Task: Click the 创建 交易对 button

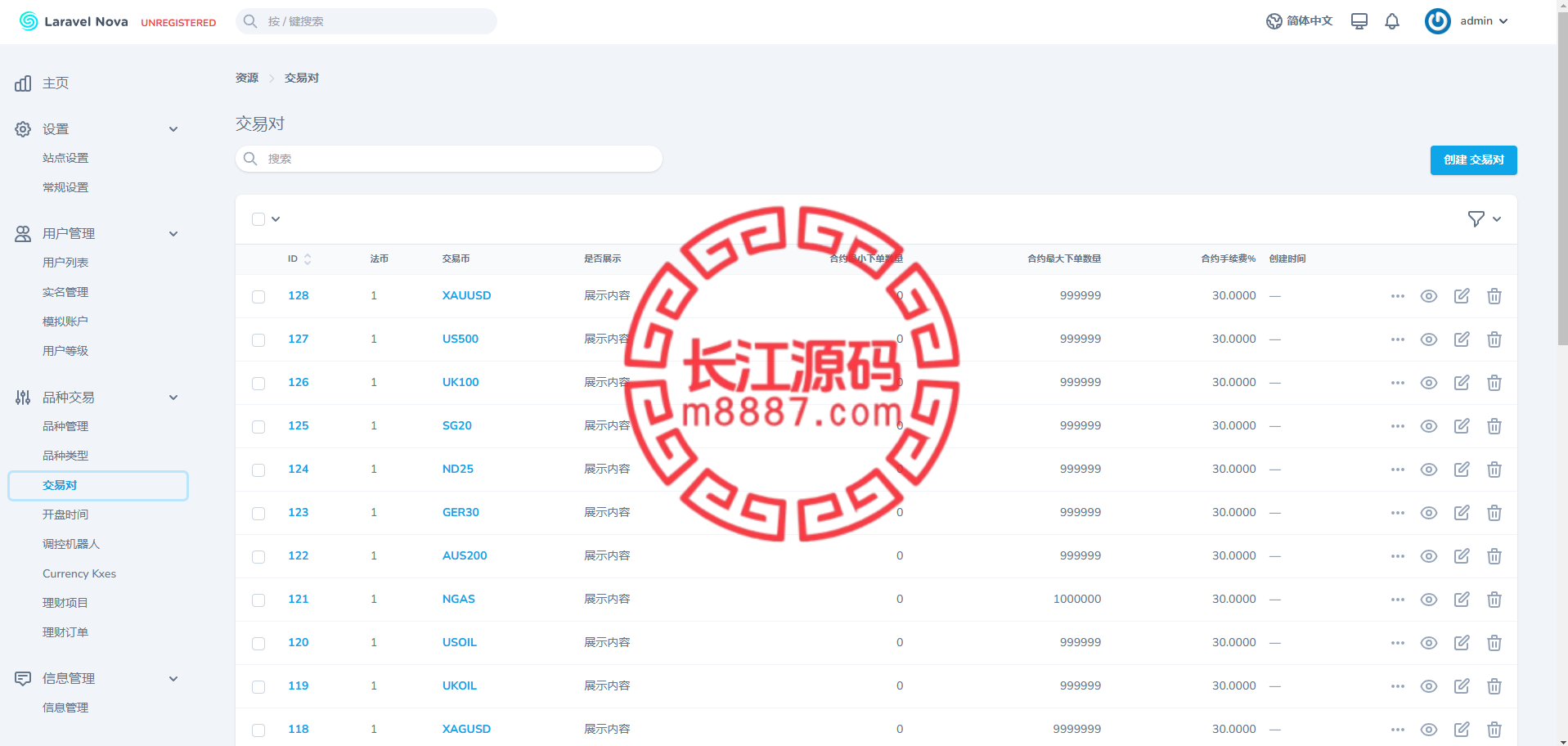Action: pyautogui.click(x=1474, y=160)
